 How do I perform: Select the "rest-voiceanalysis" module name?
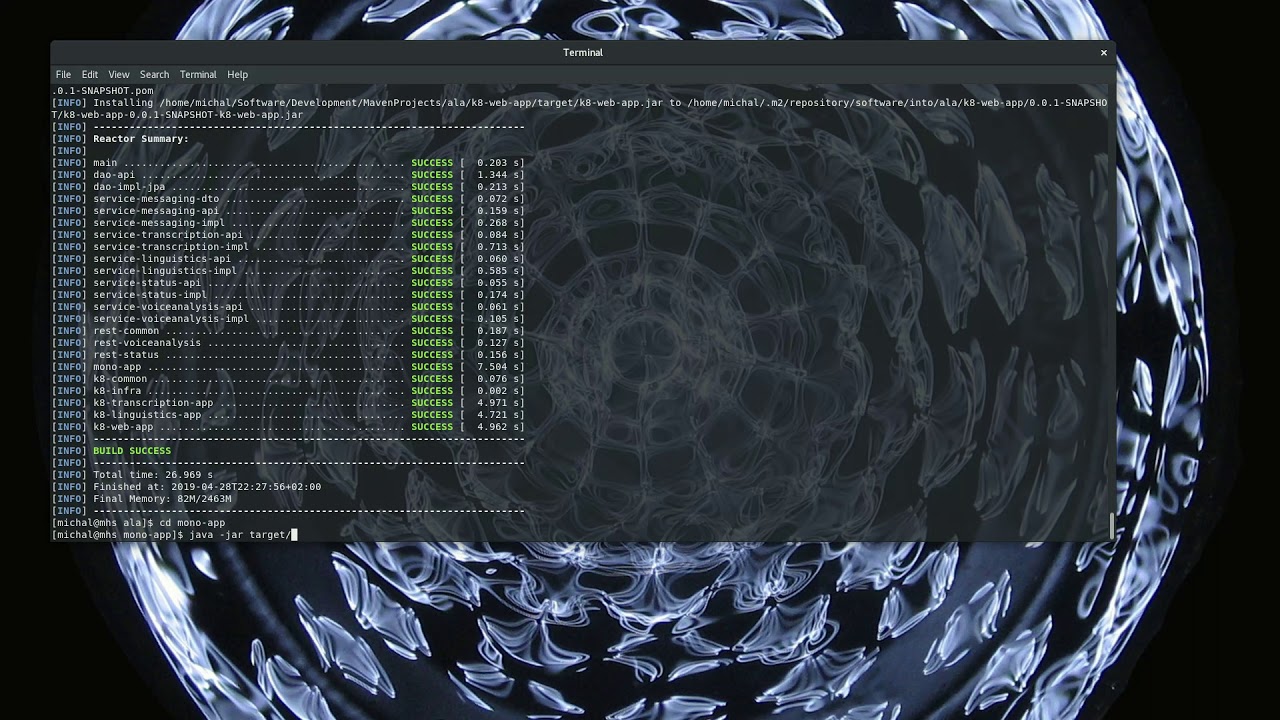point(147,343)
